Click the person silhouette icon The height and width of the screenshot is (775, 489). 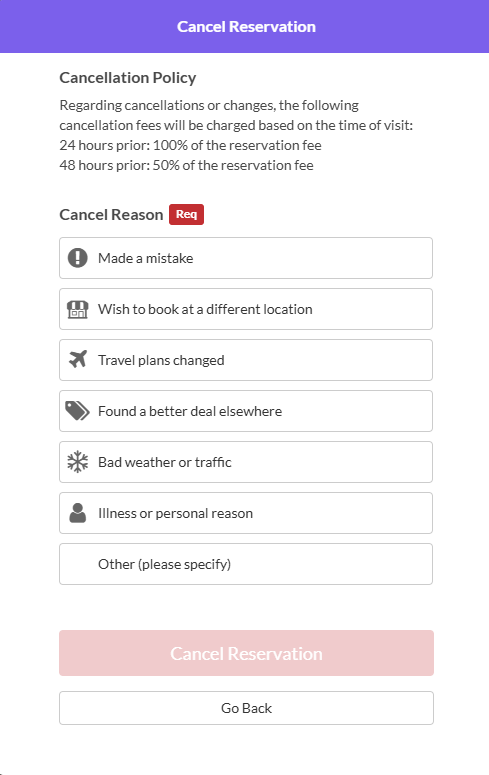[78, 513]
